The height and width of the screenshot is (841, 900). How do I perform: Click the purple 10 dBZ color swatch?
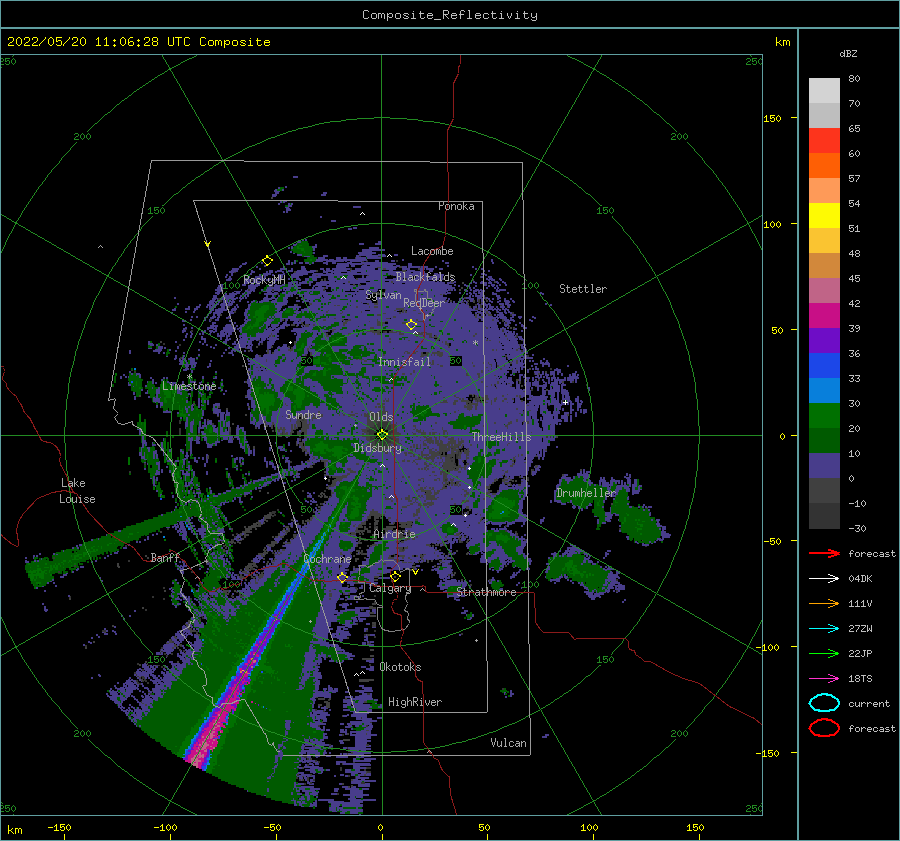824,466
